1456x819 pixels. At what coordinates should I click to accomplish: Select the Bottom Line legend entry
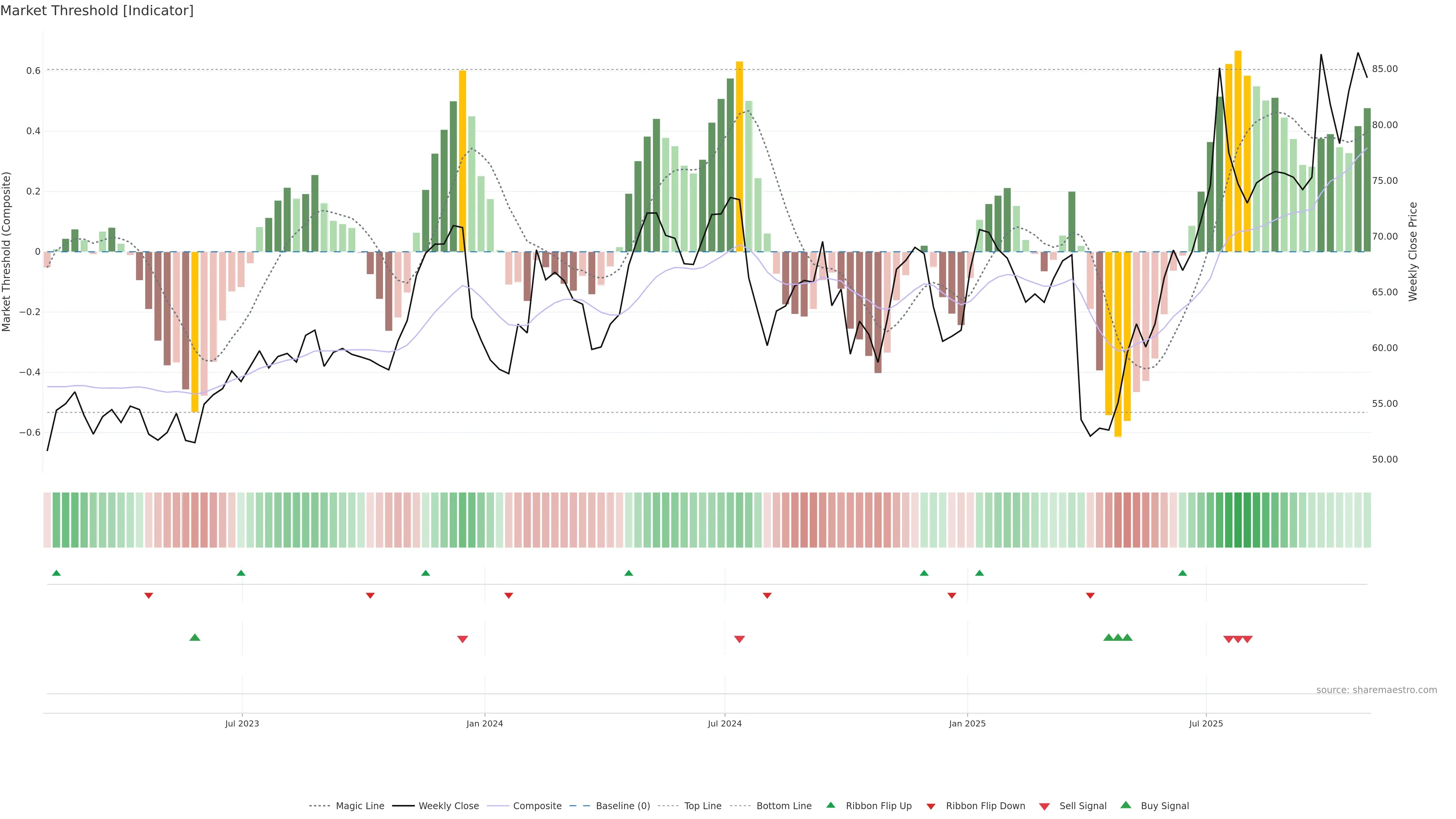783,805
